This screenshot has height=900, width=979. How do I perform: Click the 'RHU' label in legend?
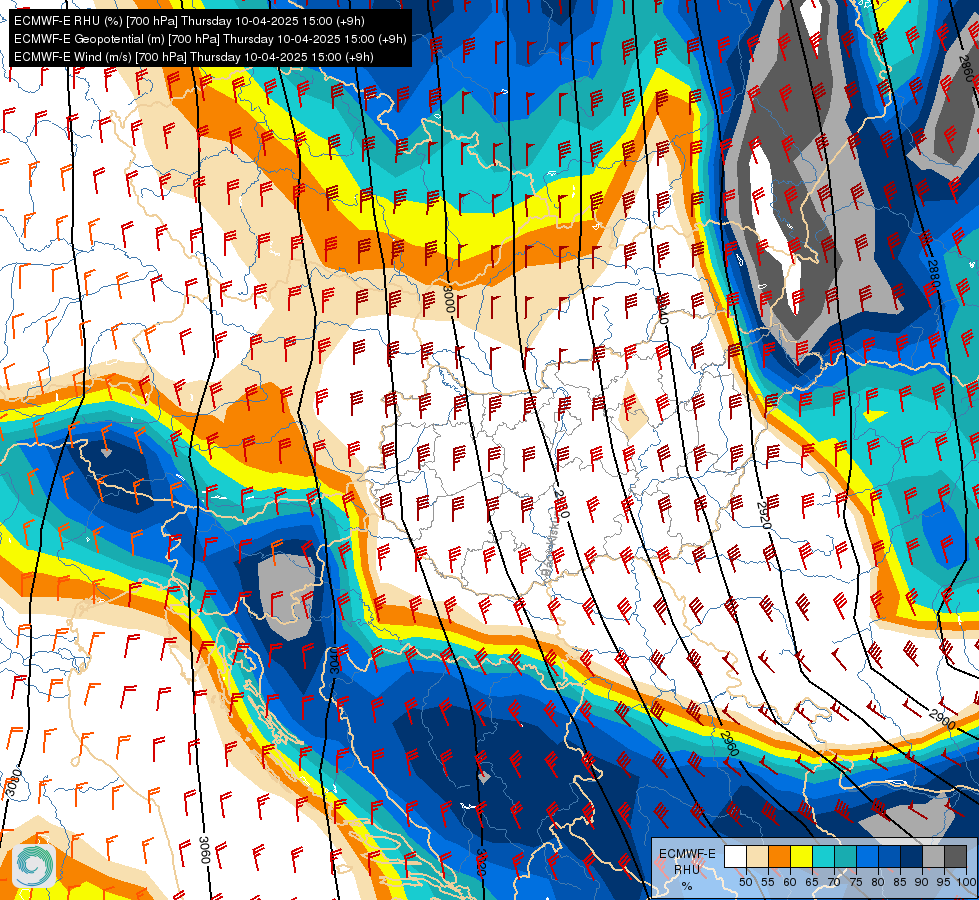(x=687, y=870)
